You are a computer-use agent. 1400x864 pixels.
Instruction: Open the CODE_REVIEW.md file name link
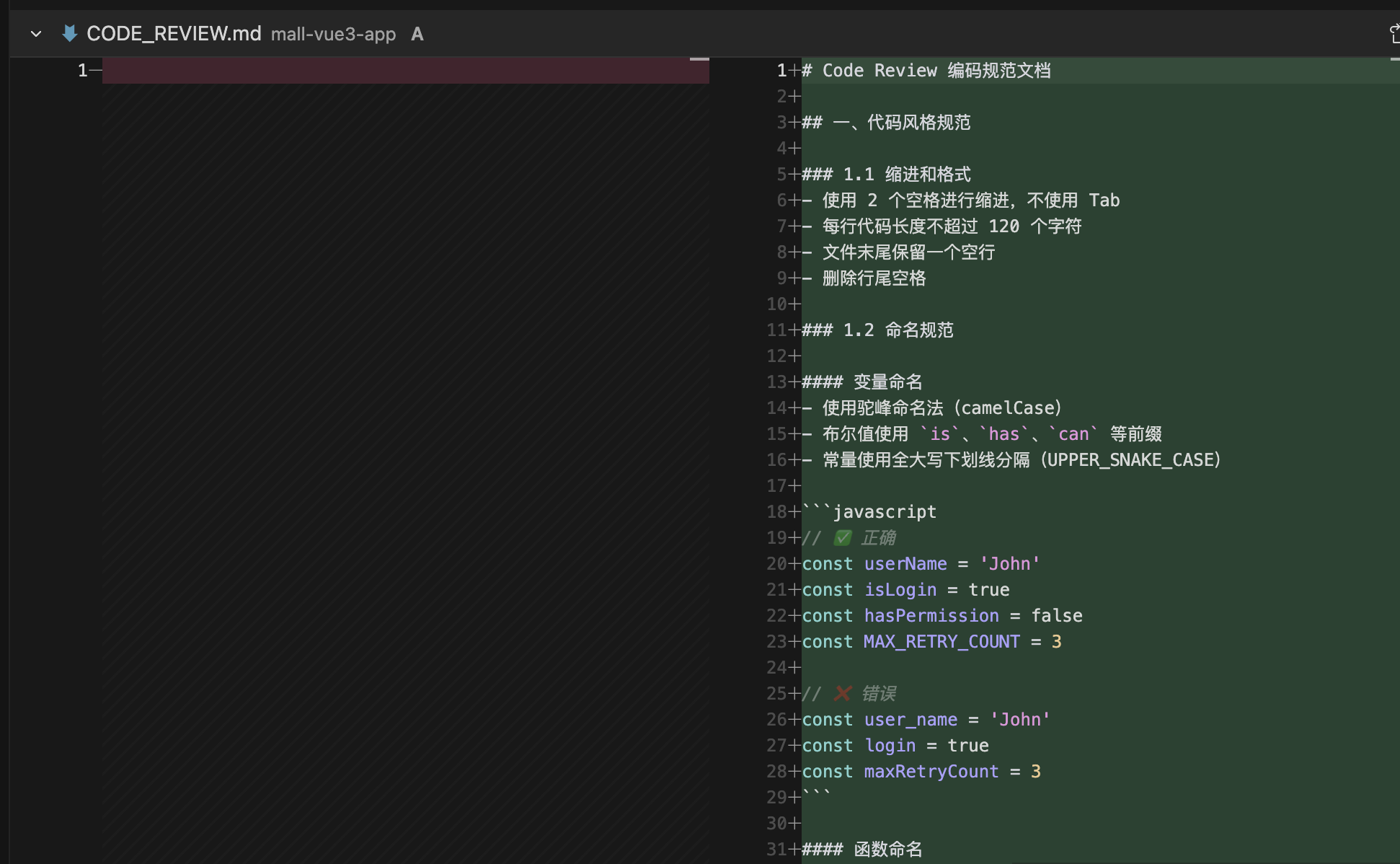(173, 34)
